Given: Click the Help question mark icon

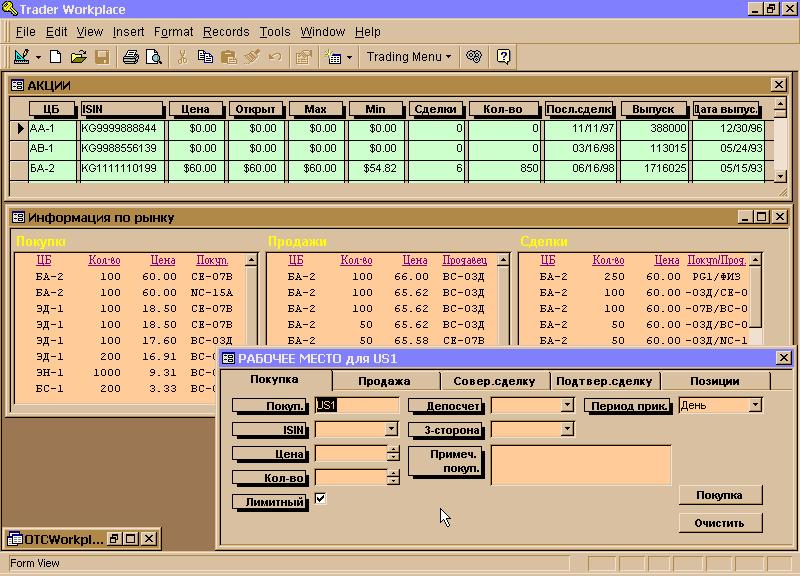Looking at the screenshot, I should pyautogui.click(x=504, y=57).
